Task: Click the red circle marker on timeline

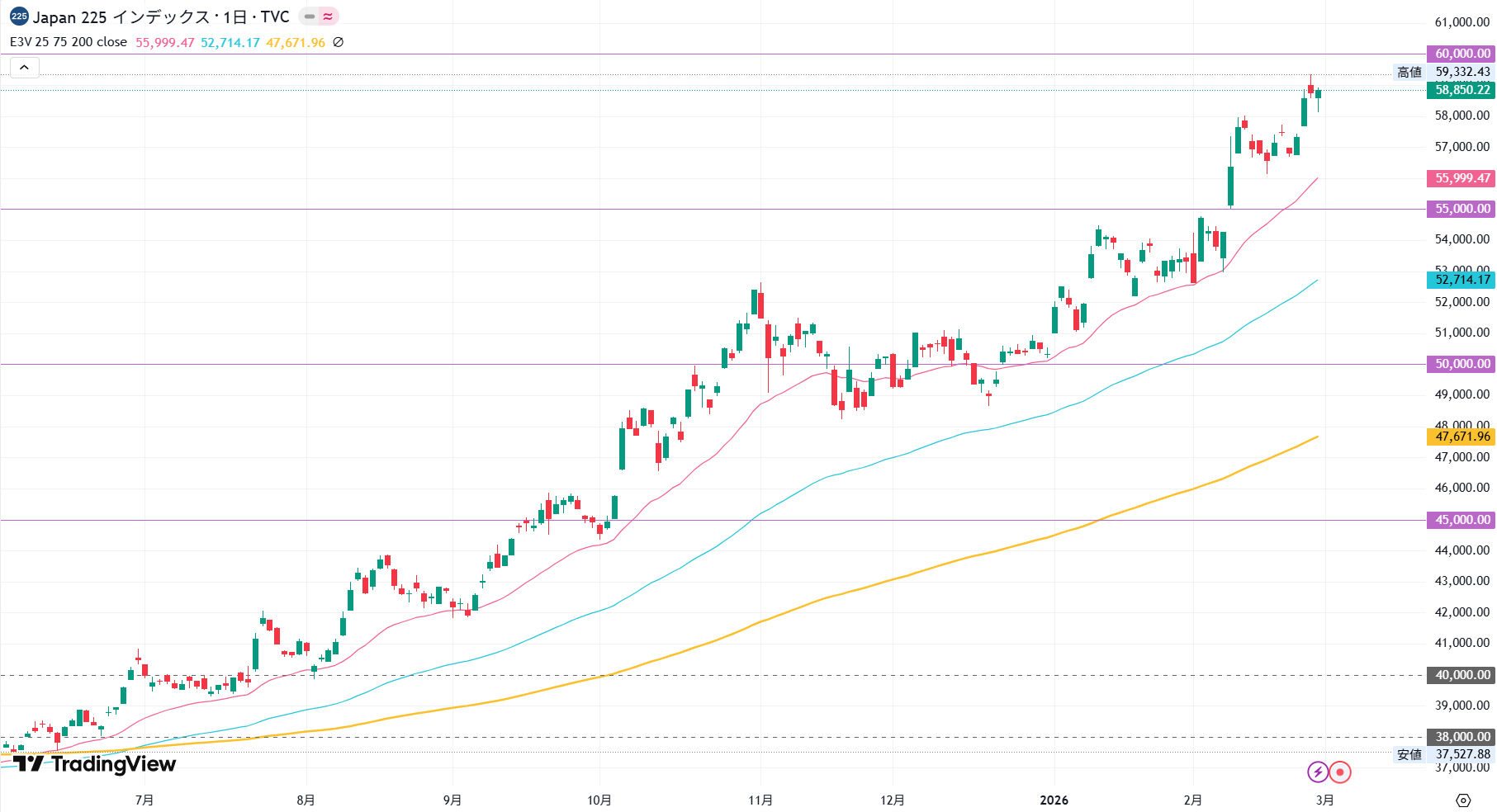Action: coord(1340,772)
